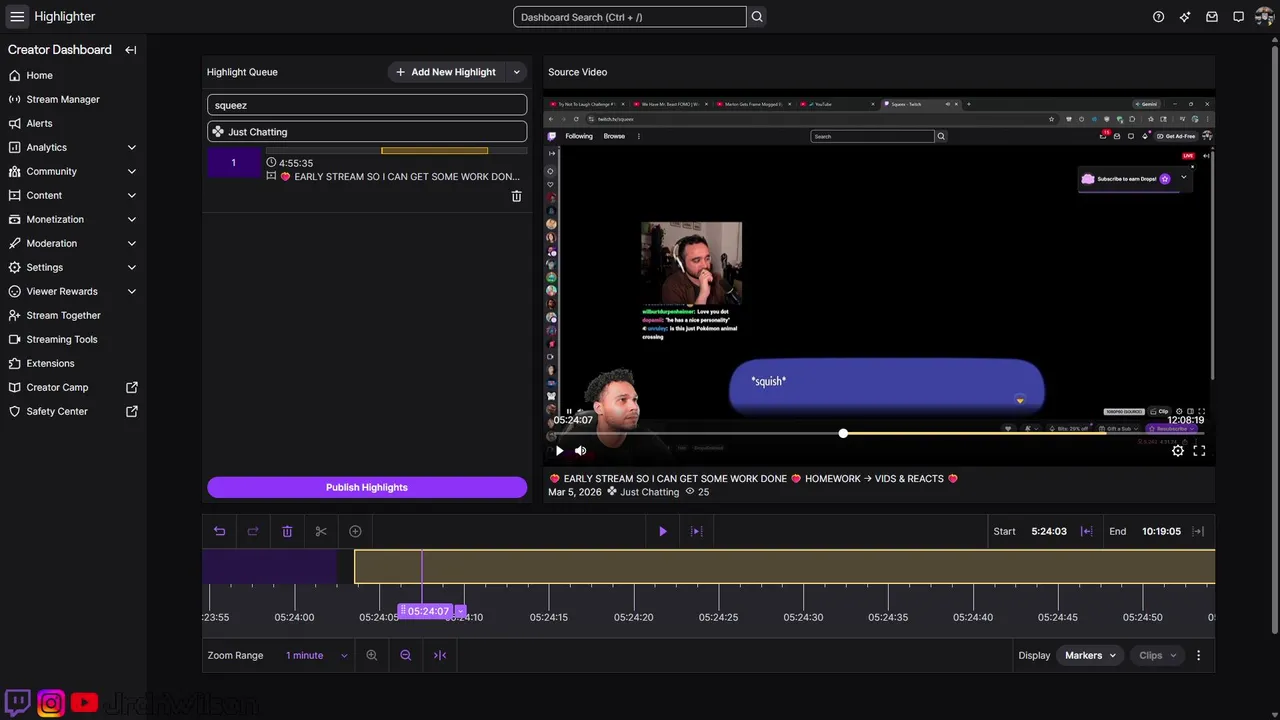Viewport: 1280px width, 720px height.
Task: Open the help question mark icon
Action: click(x=1158, y=17)
